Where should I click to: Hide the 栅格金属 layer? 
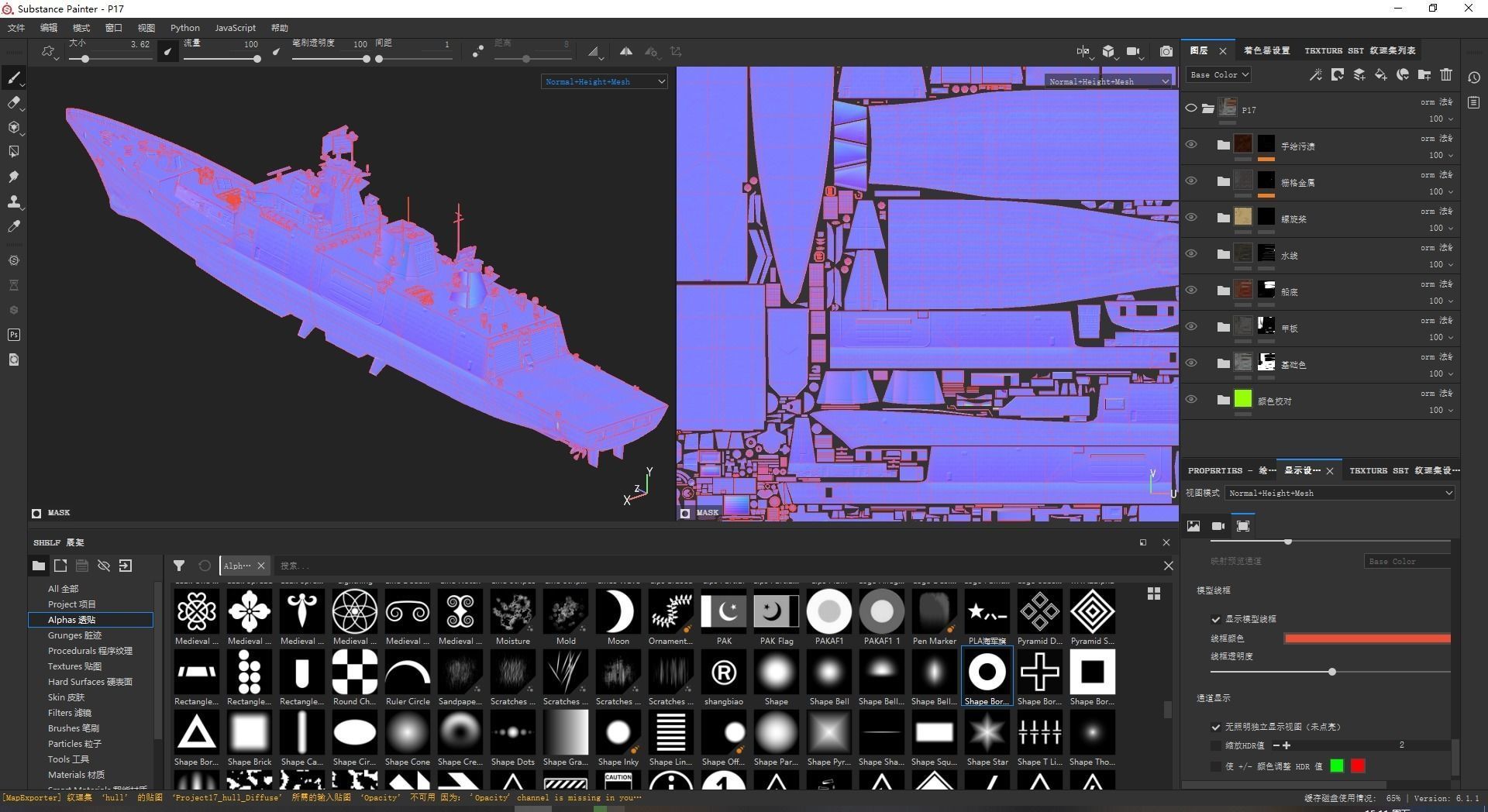[x=1191, y=181]
